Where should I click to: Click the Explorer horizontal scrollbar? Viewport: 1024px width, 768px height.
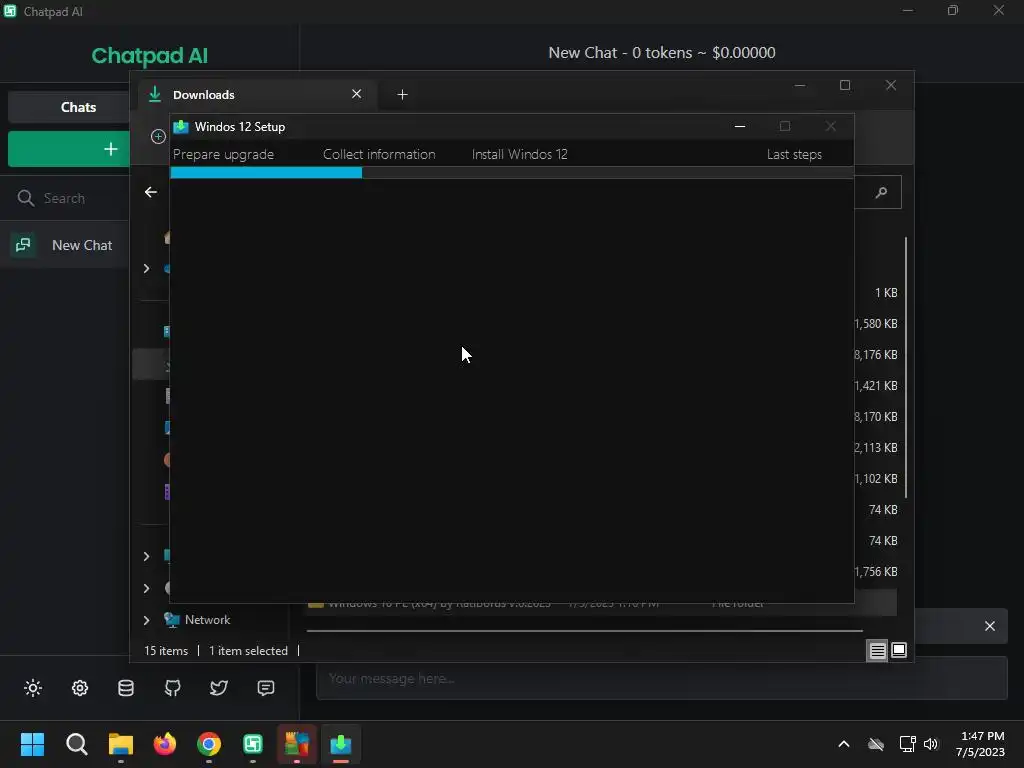584,631
